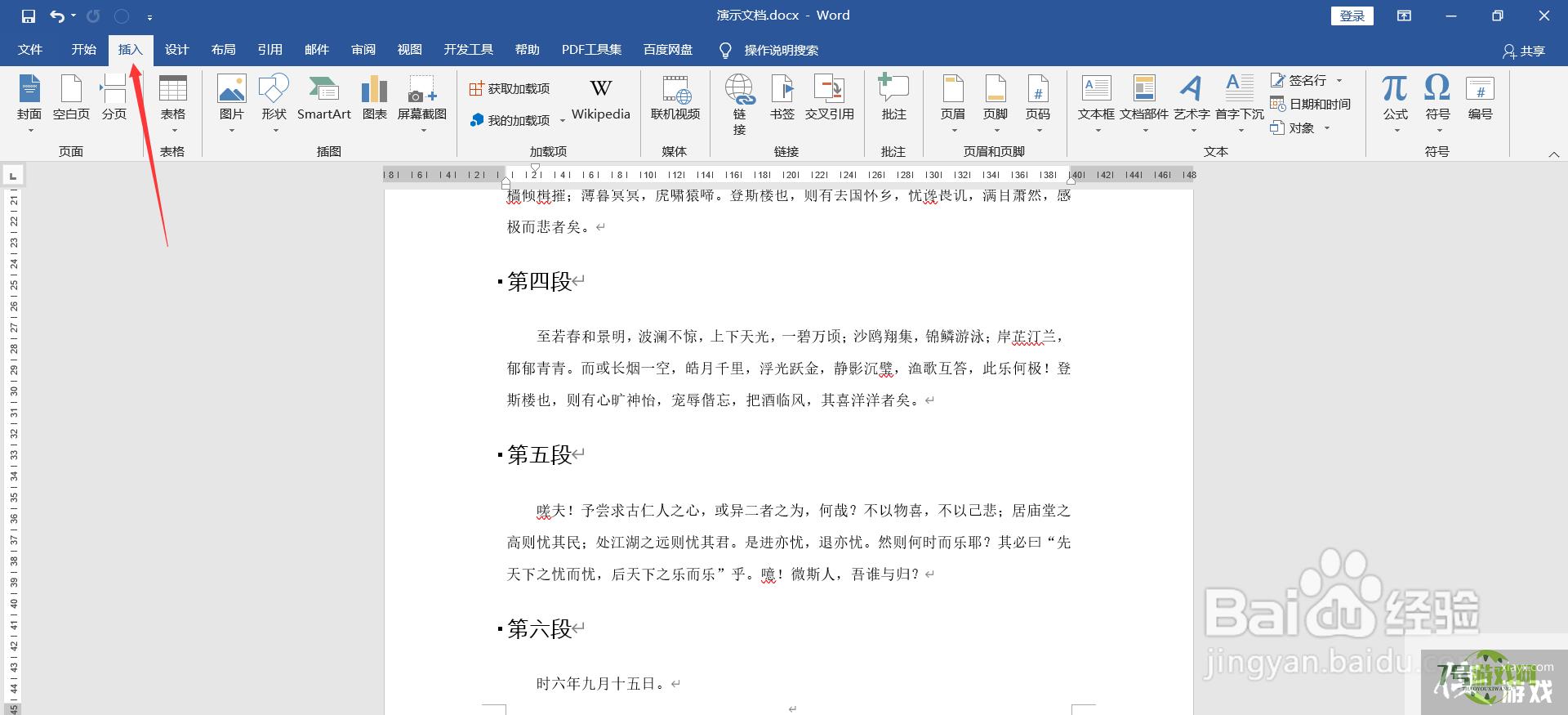
Task: Switch to the Home (开始) tab
Action: pyautogui.click(x=83, y=50)
